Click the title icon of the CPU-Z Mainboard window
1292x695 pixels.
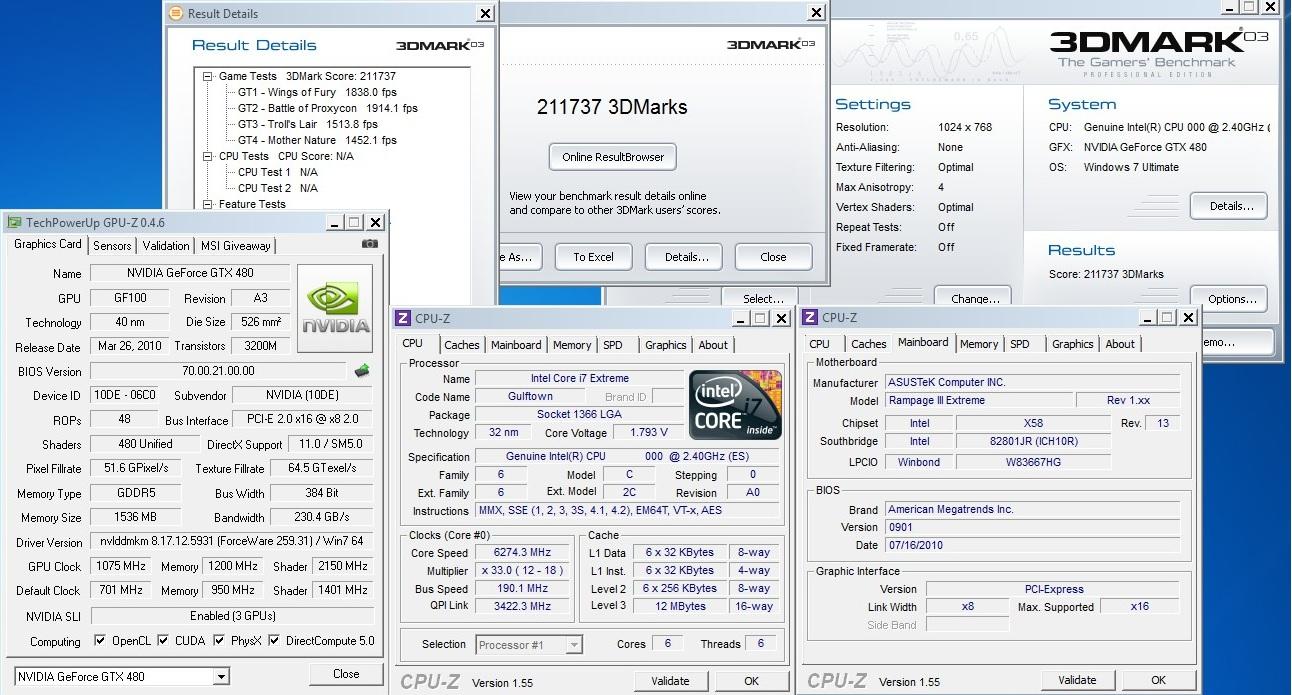[x=810, y=318]
